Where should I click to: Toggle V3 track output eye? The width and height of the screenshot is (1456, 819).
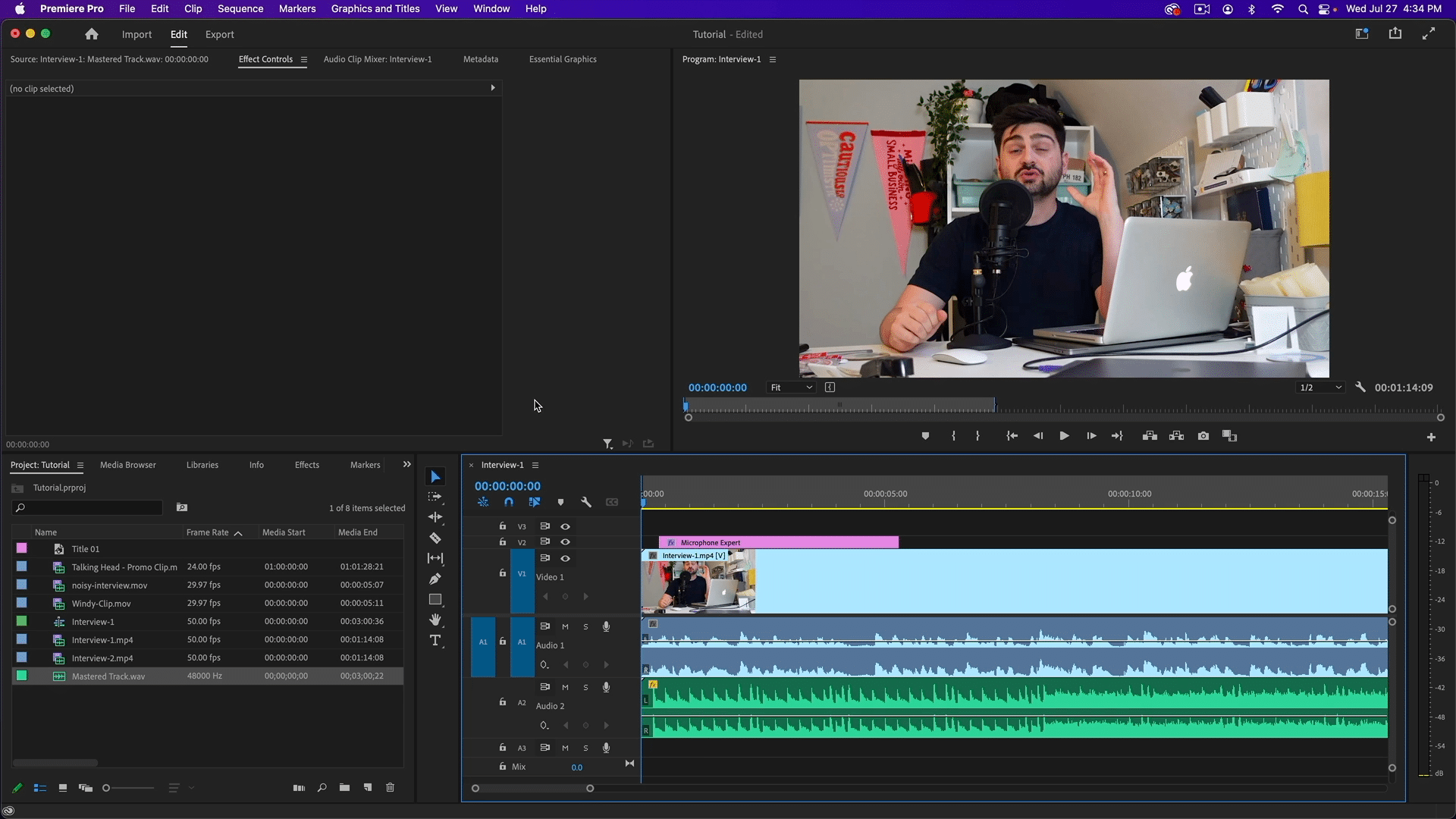click(x=565, y=526)
